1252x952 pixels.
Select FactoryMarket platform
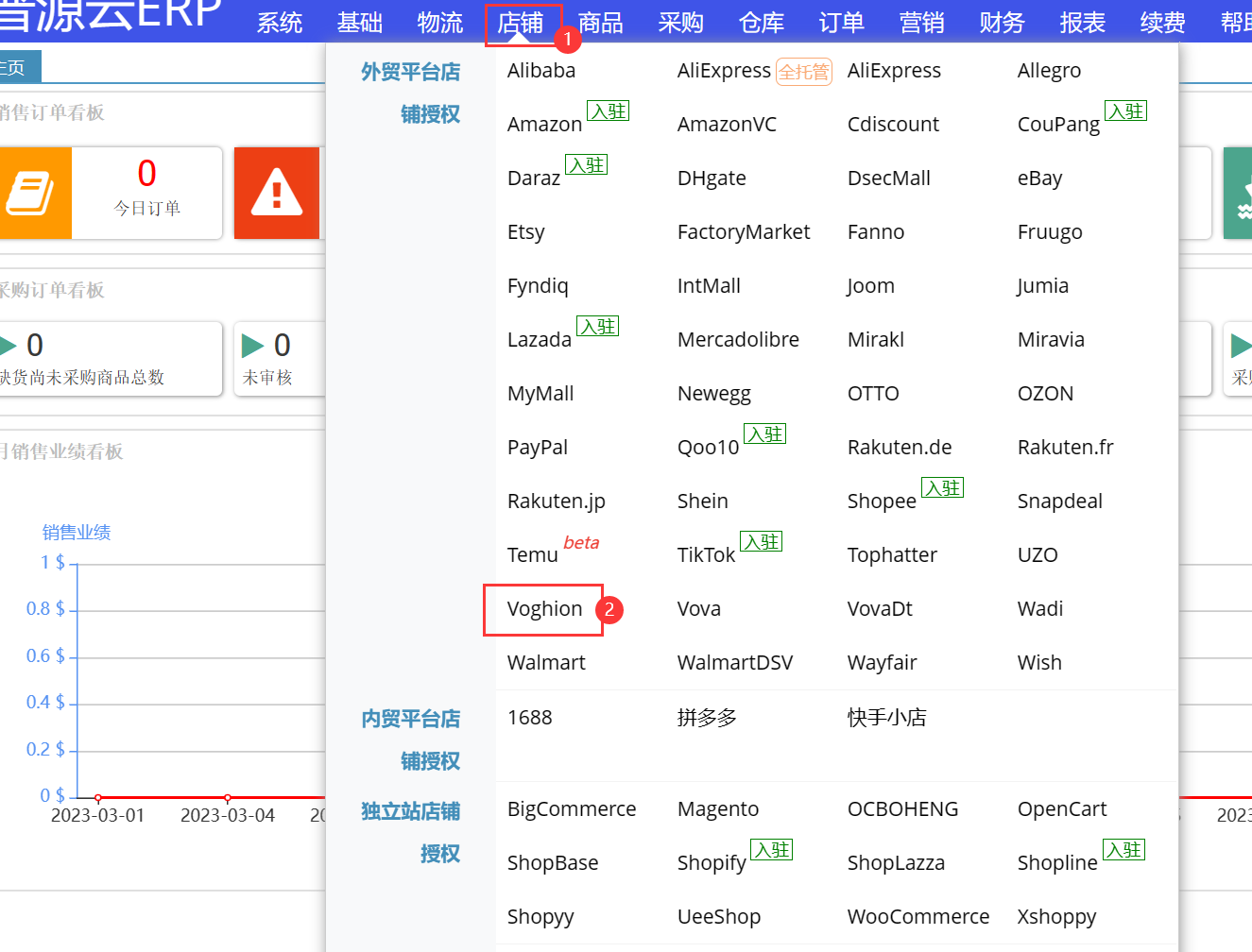744,232
